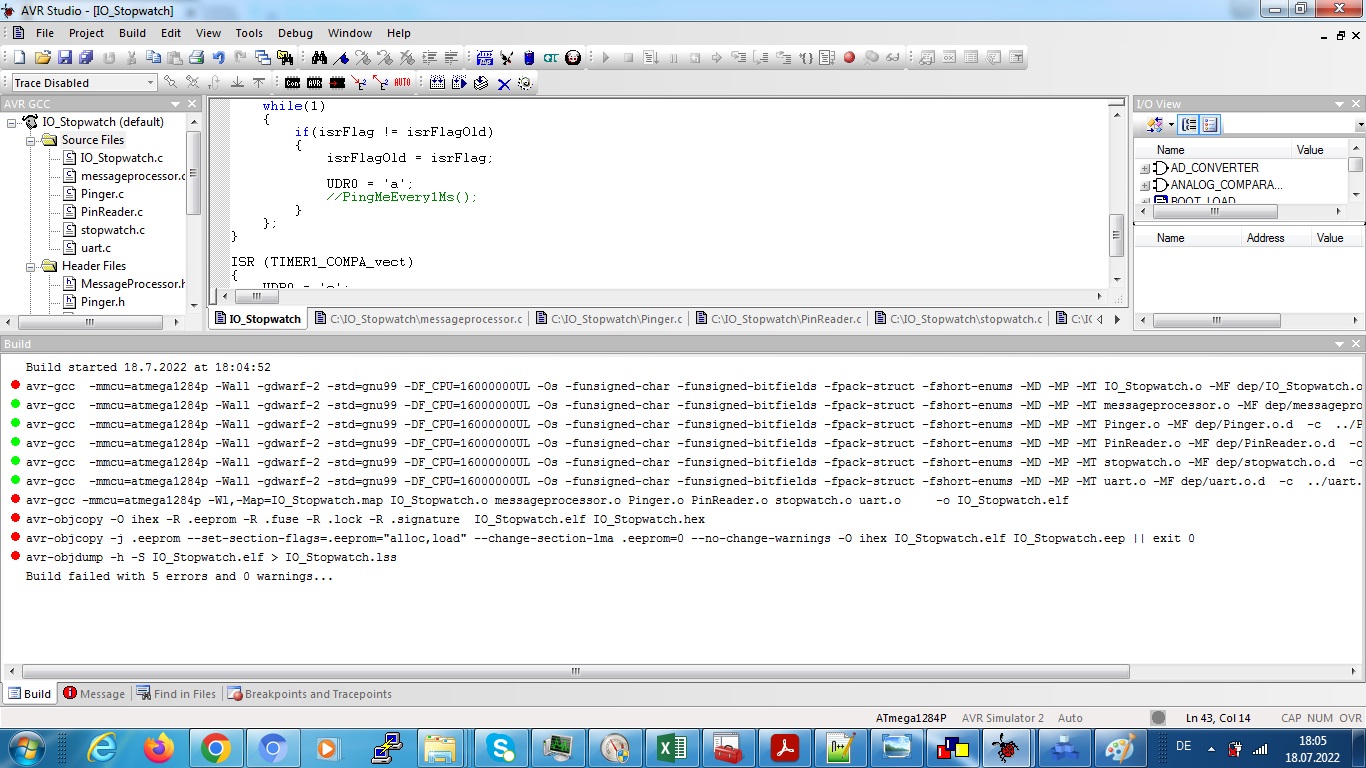Select Pinger.h in Header Files
1366x768 pixels.
click(x=102, y=302)
